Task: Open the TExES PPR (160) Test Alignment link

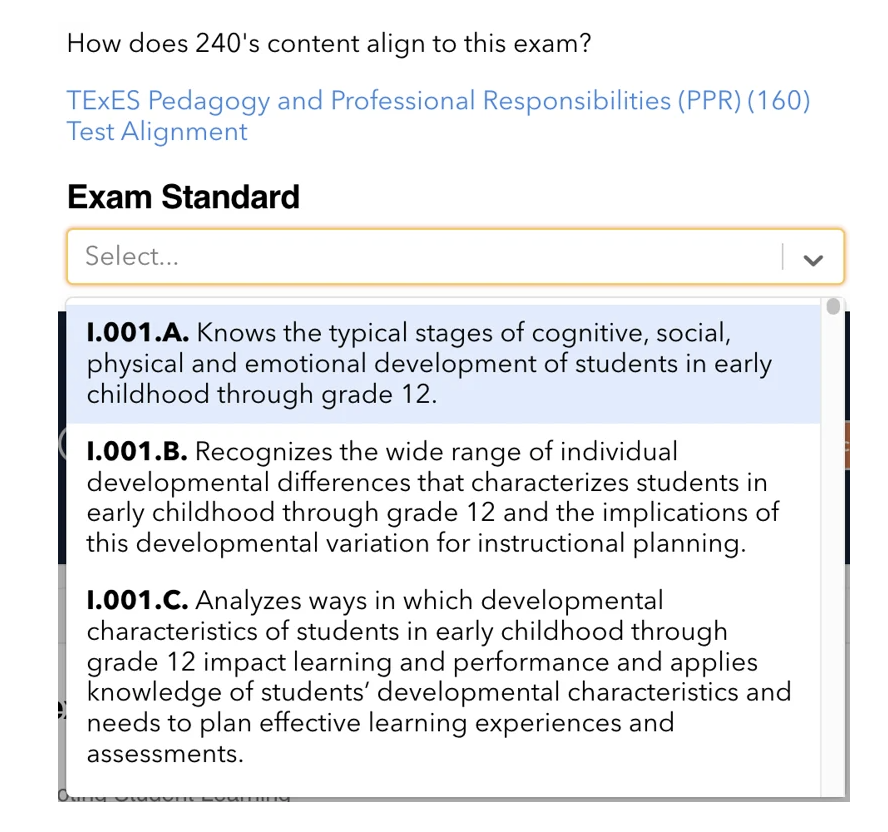Action: pos(438,100)
